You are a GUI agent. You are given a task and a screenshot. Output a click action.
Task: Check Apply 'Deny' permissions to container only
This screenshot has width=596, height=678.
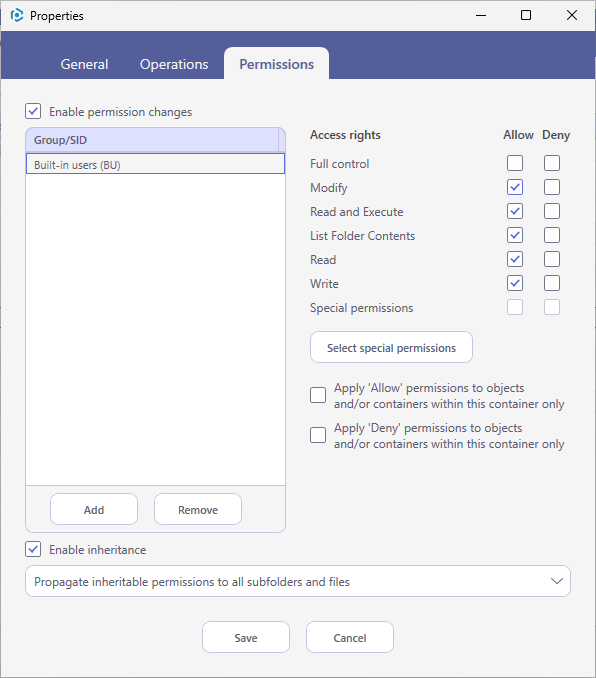click(318, 435)
